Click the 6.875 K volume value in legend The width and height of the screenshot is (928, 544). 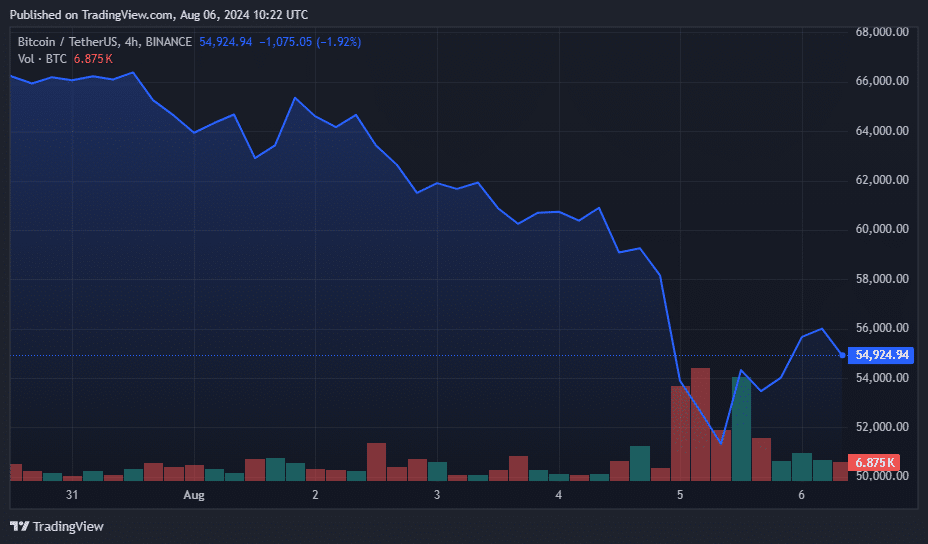[93, 59]
